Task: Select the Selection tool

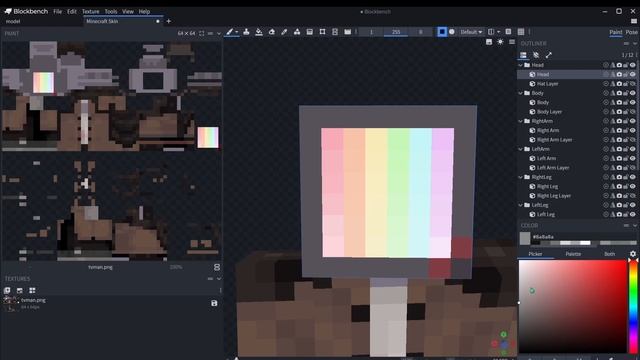Action: [x=322, y=32]
